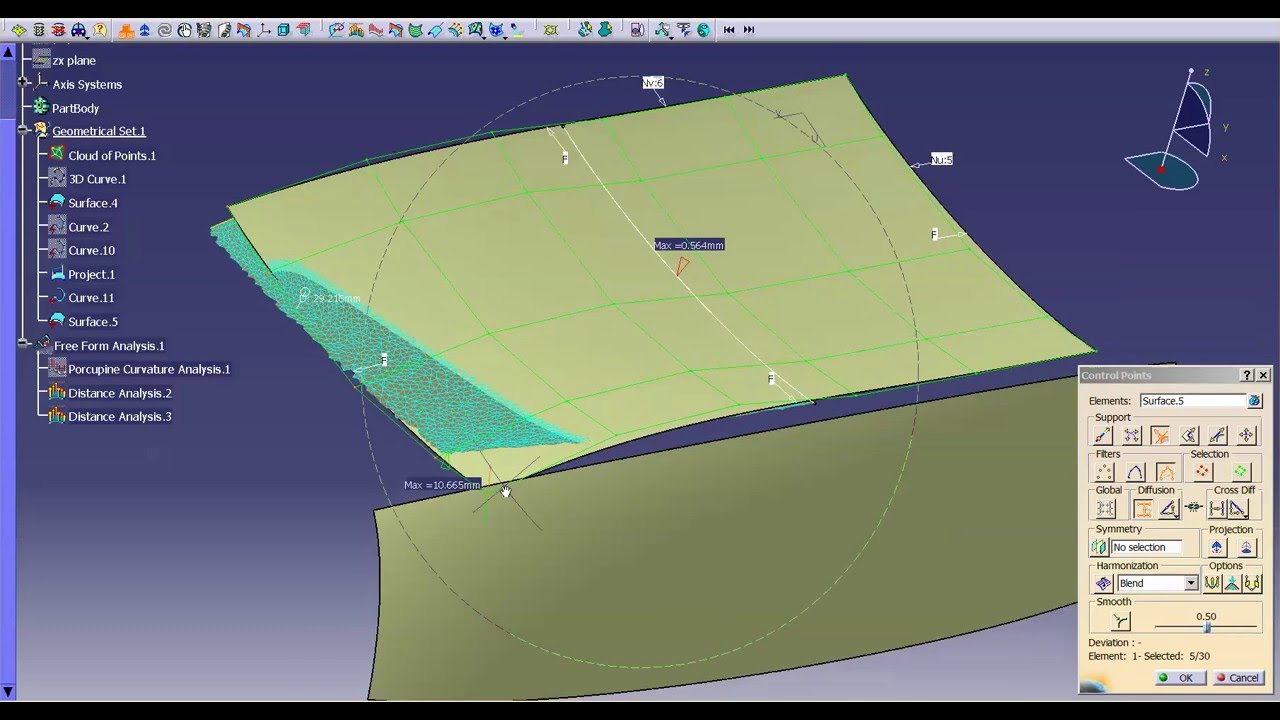Toggle the constant Cross Diff icon

[1217, 508]
